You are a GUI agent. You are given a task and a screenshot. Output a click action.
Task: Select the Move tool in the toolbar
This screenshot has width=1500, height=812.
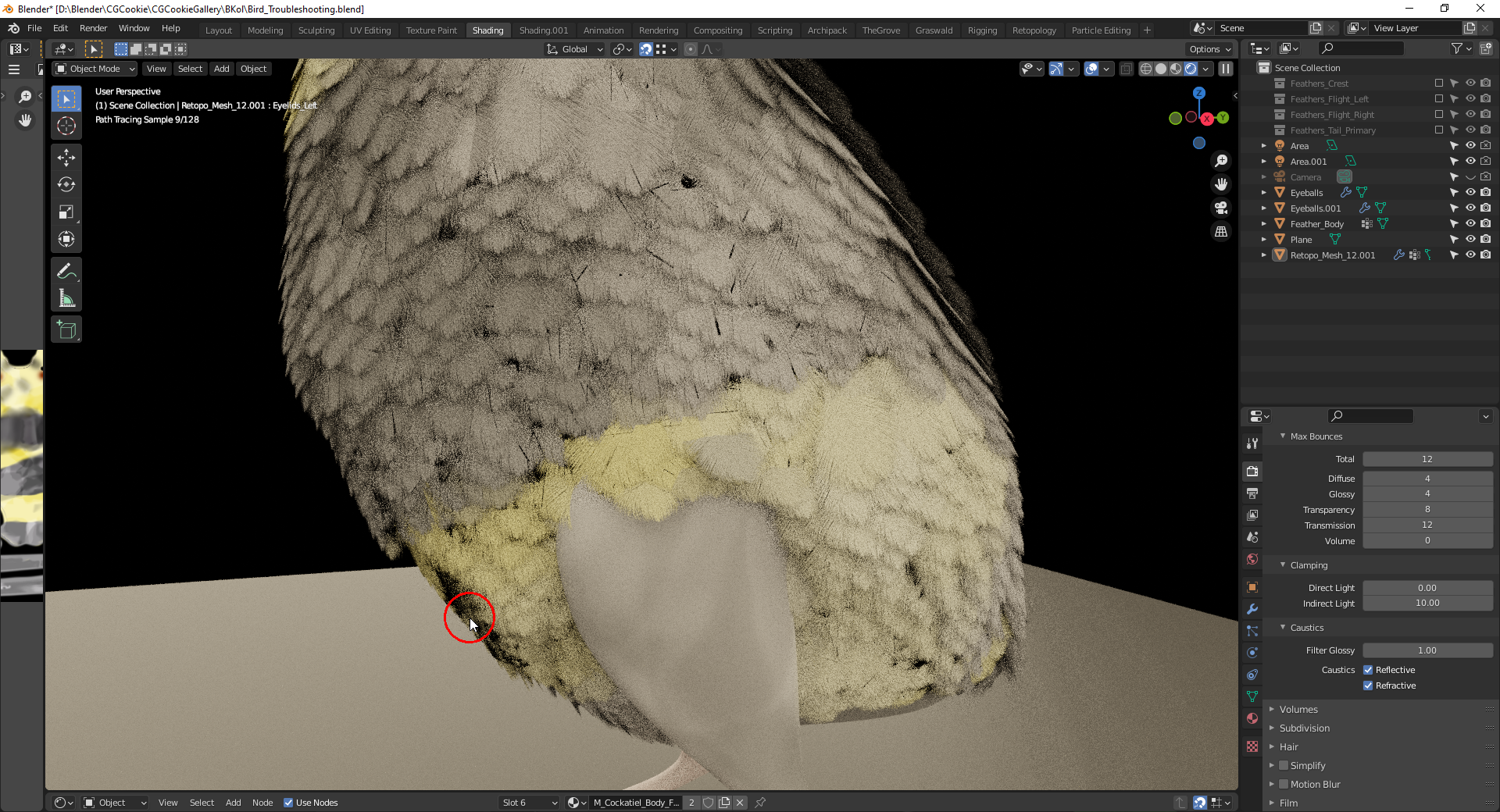(x=66, y=157)
